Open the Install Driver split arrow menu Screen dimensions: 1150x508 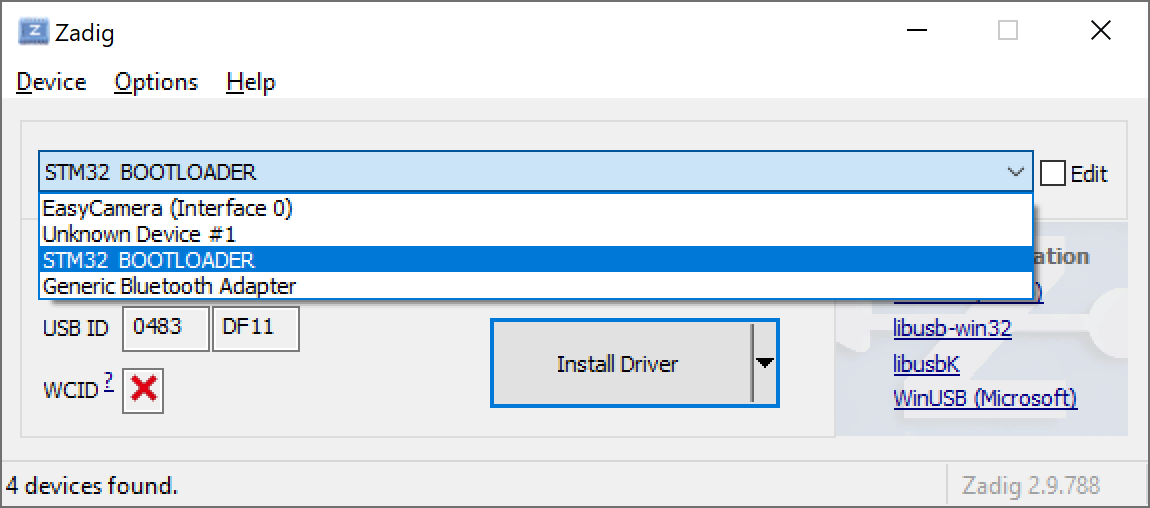pos(765,363)
